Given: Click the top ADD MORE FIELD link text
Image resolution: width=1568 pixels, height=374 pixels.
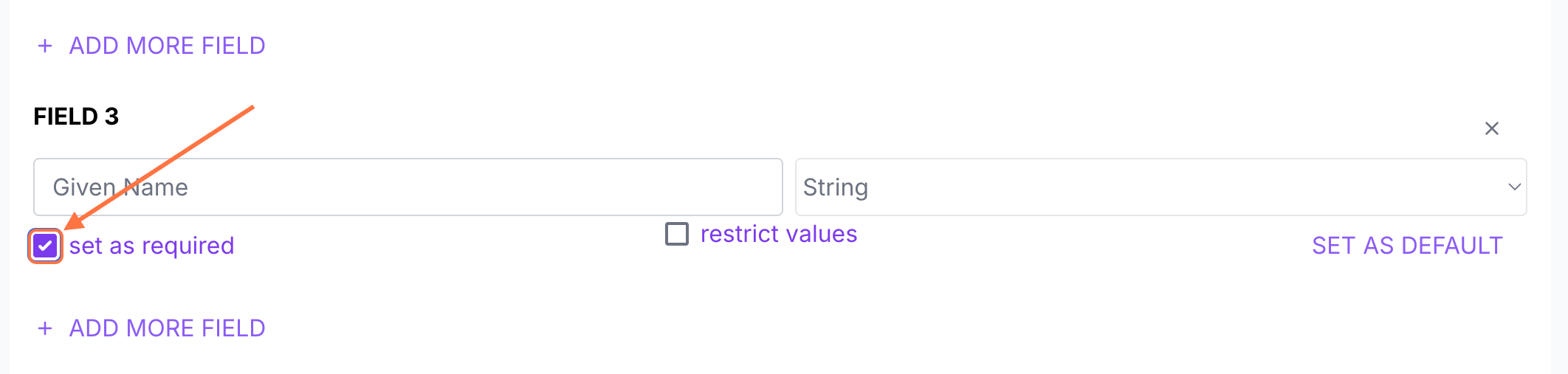Looking at the screenshot, I should (x=167, y=46).
